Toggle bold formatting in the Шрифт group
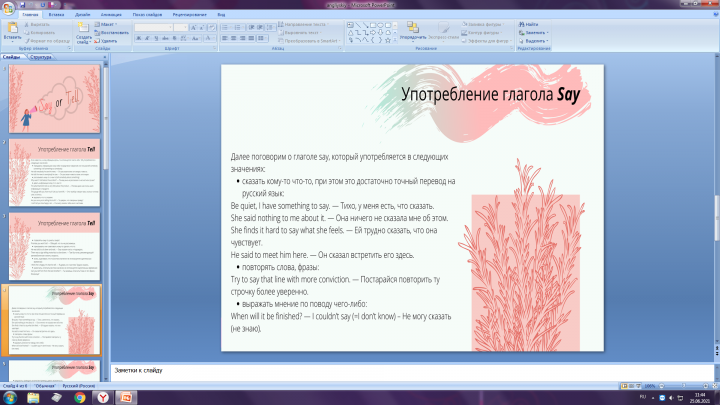Screen dimensions: 720x405 139,39
